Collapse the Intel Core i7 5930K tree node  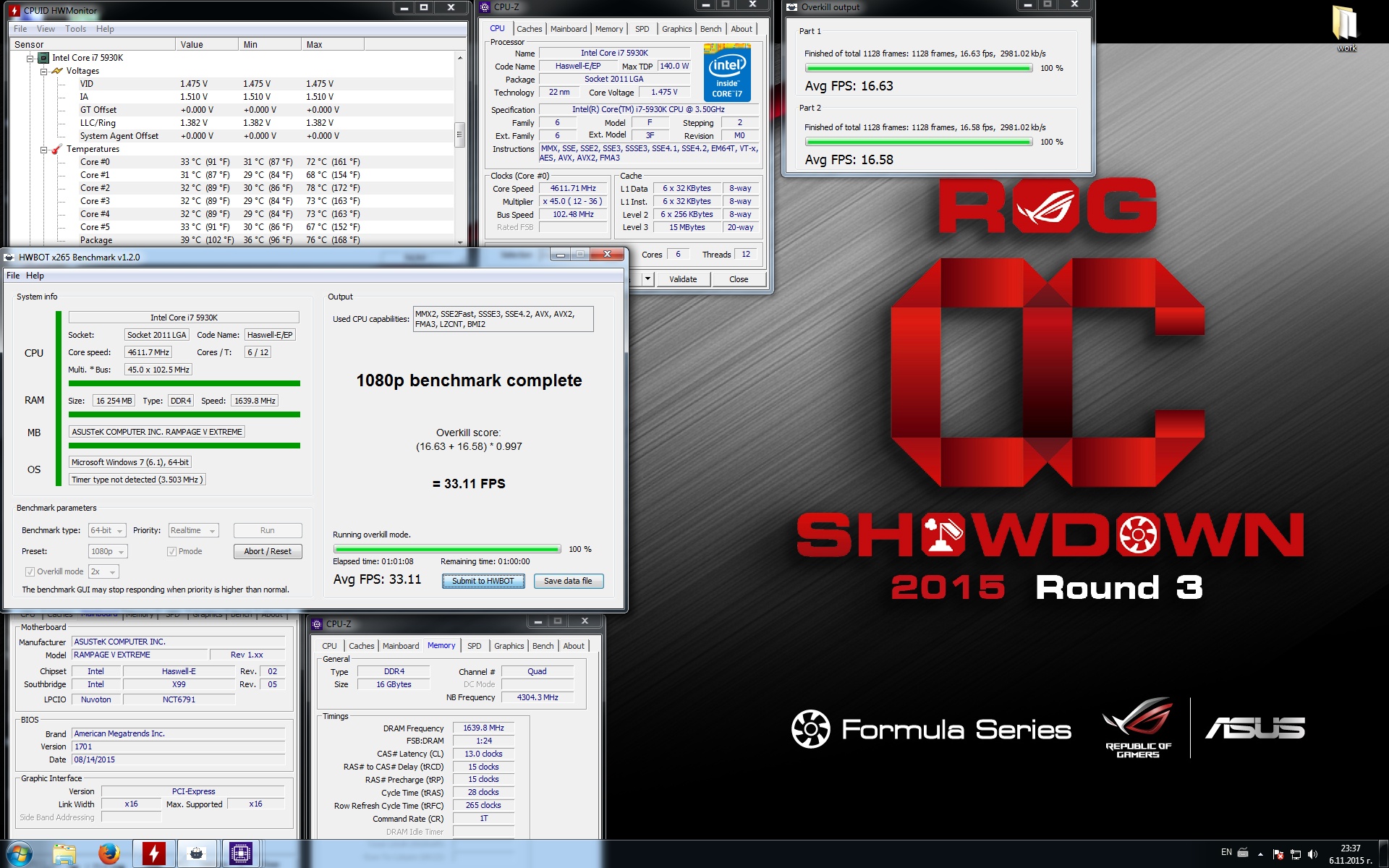[30, 58]
